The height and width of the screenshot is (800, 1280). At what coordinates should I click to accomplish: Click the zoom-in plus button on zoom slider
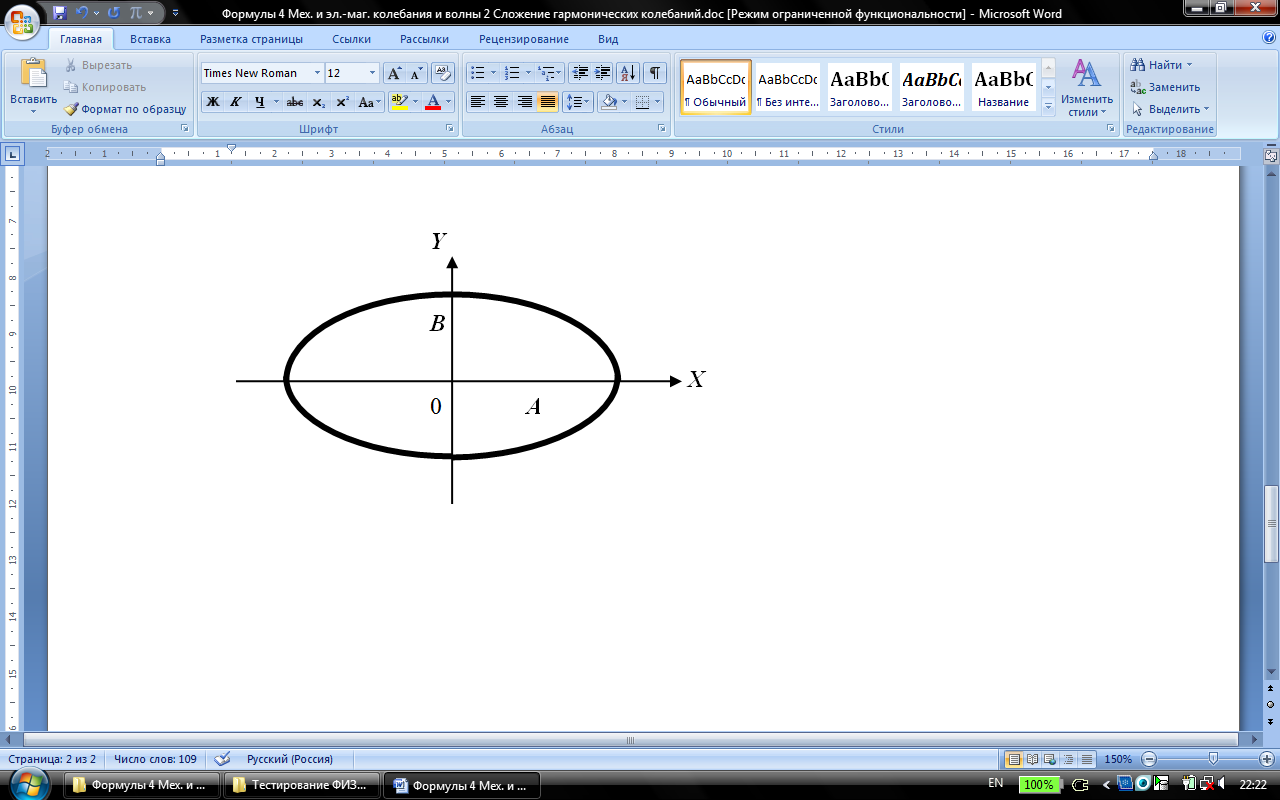[x=1266, y=759]
